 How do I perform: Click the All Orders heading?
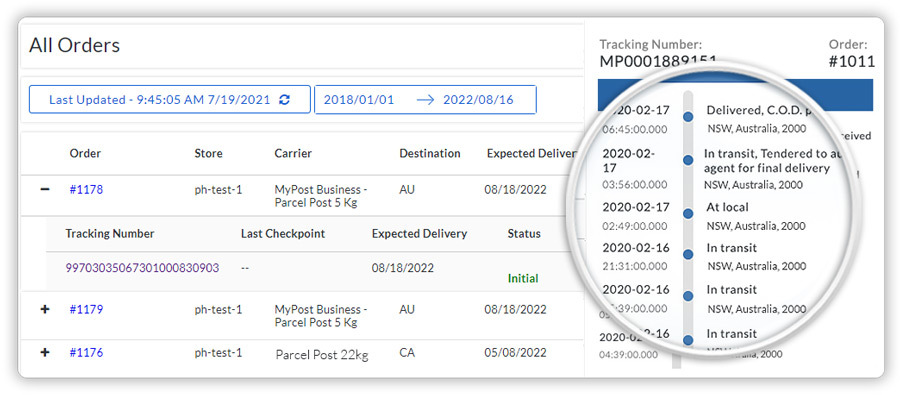pyautogui.click(x=75, y=45)
